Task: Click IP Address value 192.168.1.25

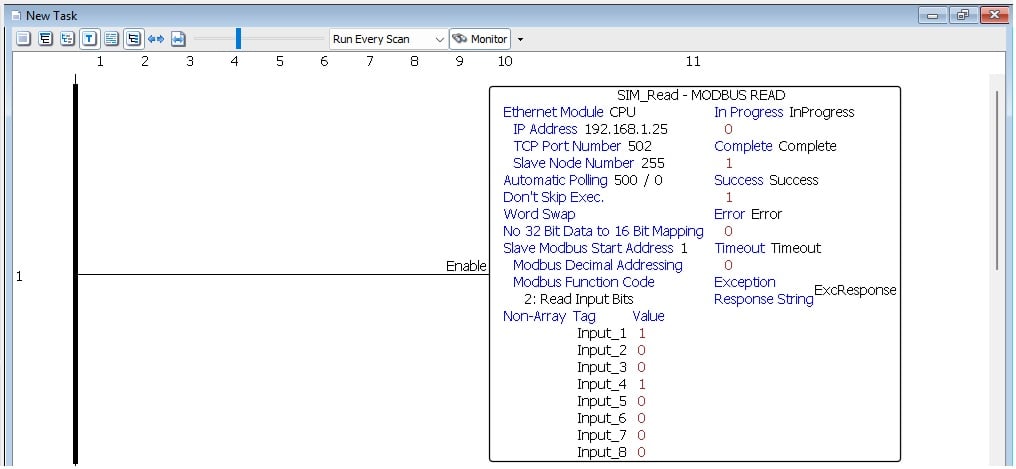Action: [626, 129]
